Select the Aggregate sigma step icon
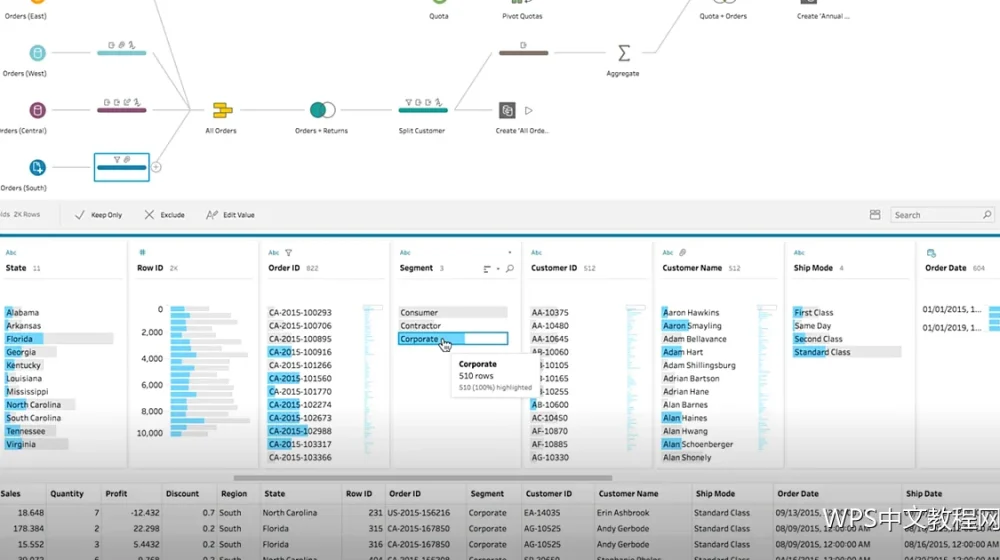Viewport: 1000px width, 560px height. point(624,53)
